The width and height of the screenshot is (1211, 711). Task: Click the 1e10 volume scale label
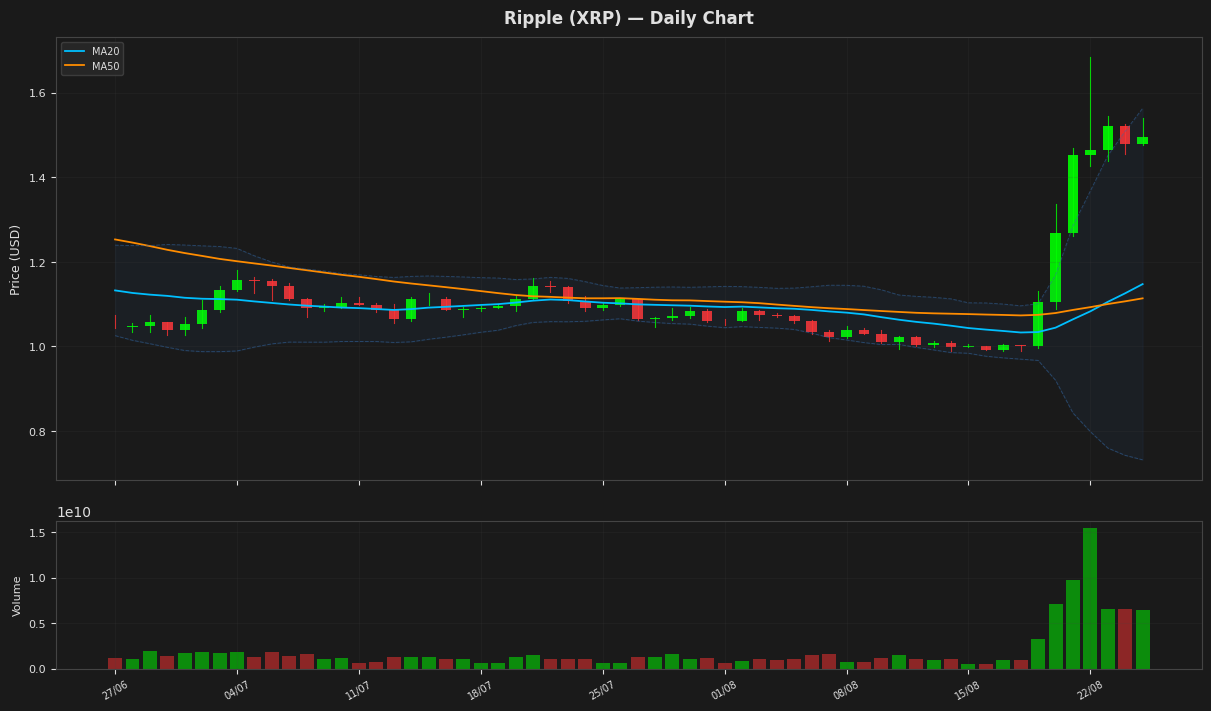[x=74, y=512]
